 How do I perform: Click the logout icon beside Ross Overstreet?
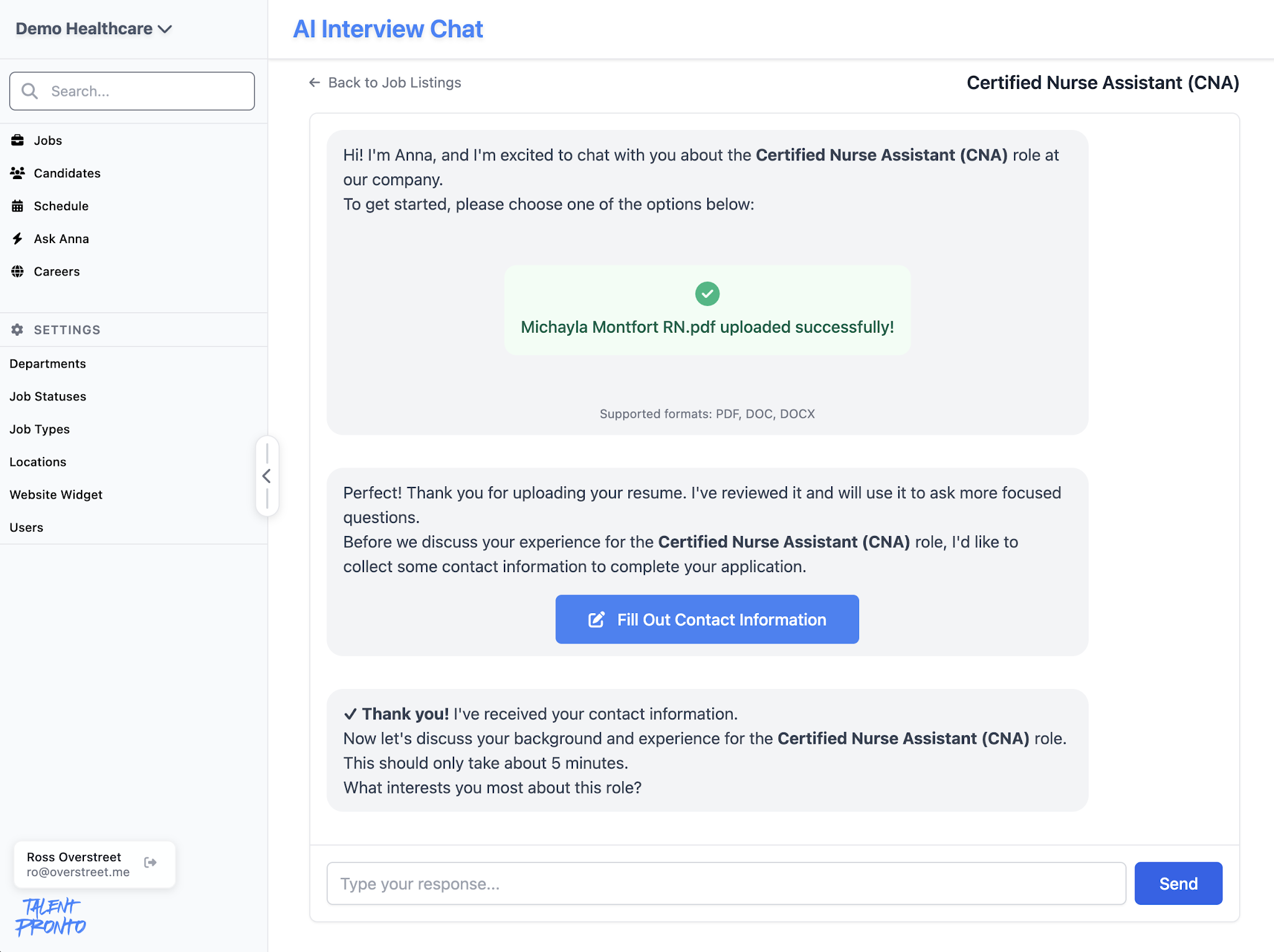pos(151,862)
